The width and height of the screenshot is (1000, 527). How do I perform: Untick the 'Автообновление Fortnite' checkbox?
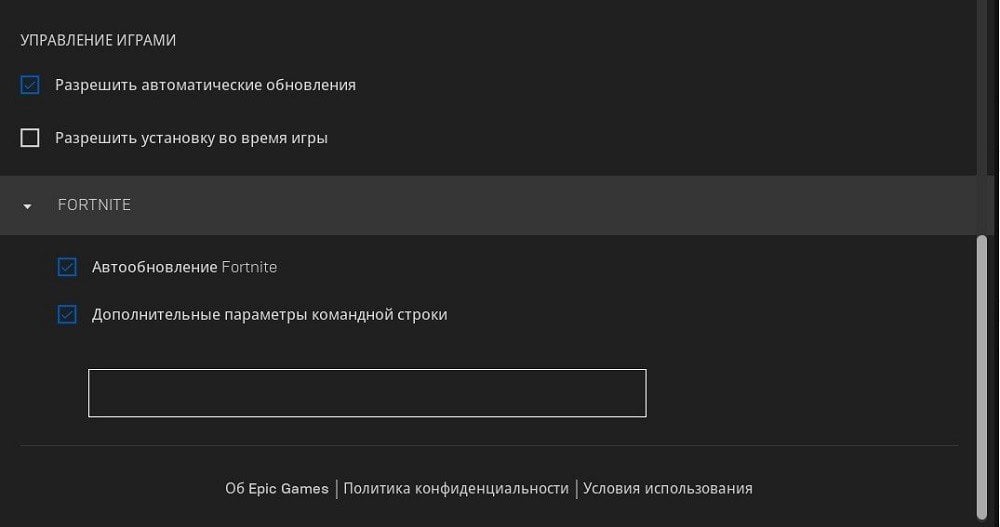point(67,267)
